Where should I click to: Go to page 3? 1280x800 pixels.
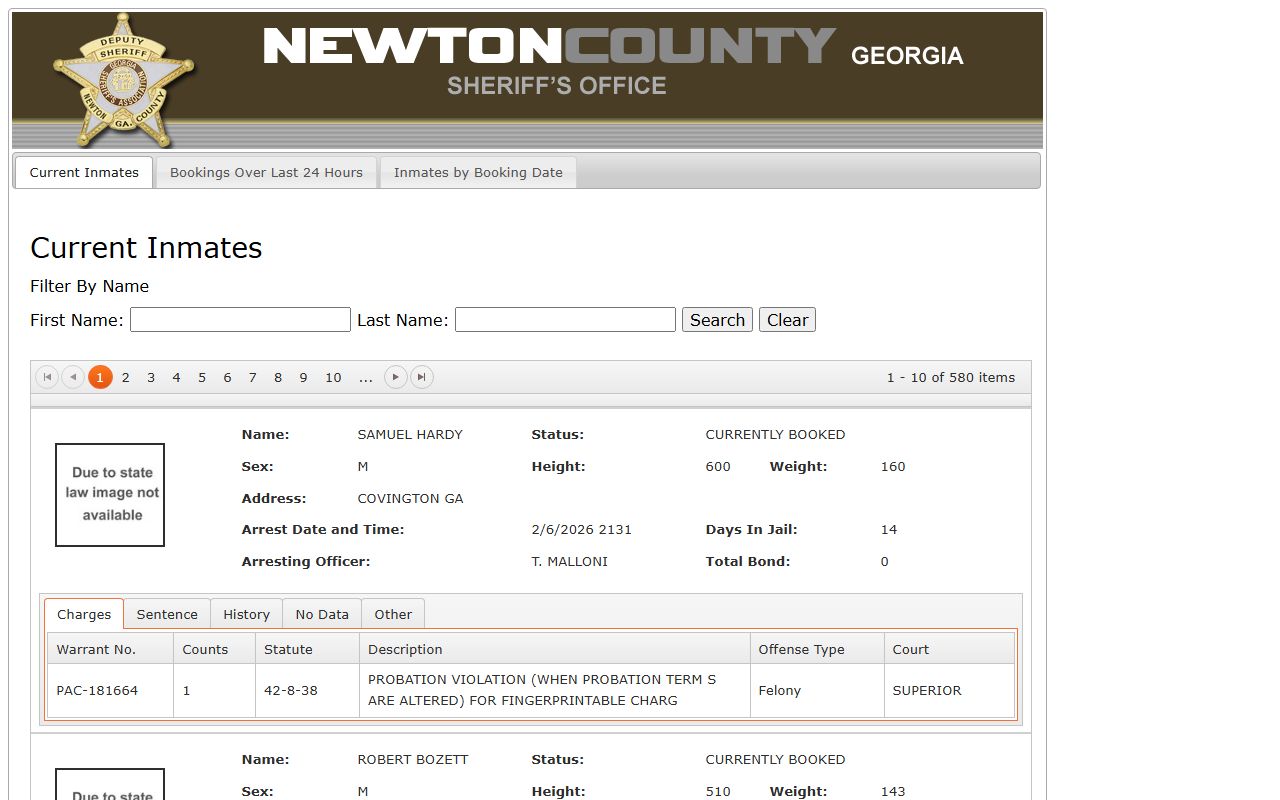(x=151, y=377)
